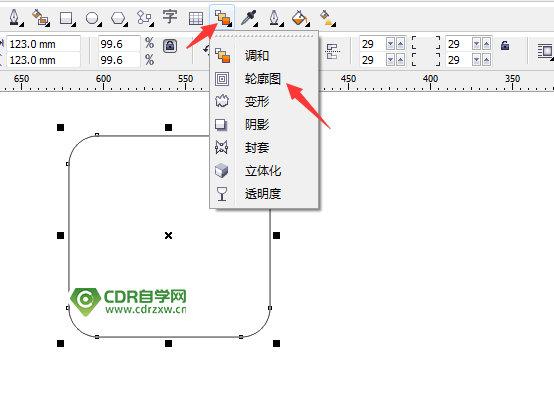Click the right-middle selection handle
Viewport: 554px width, 413px height.
point(277,235)
